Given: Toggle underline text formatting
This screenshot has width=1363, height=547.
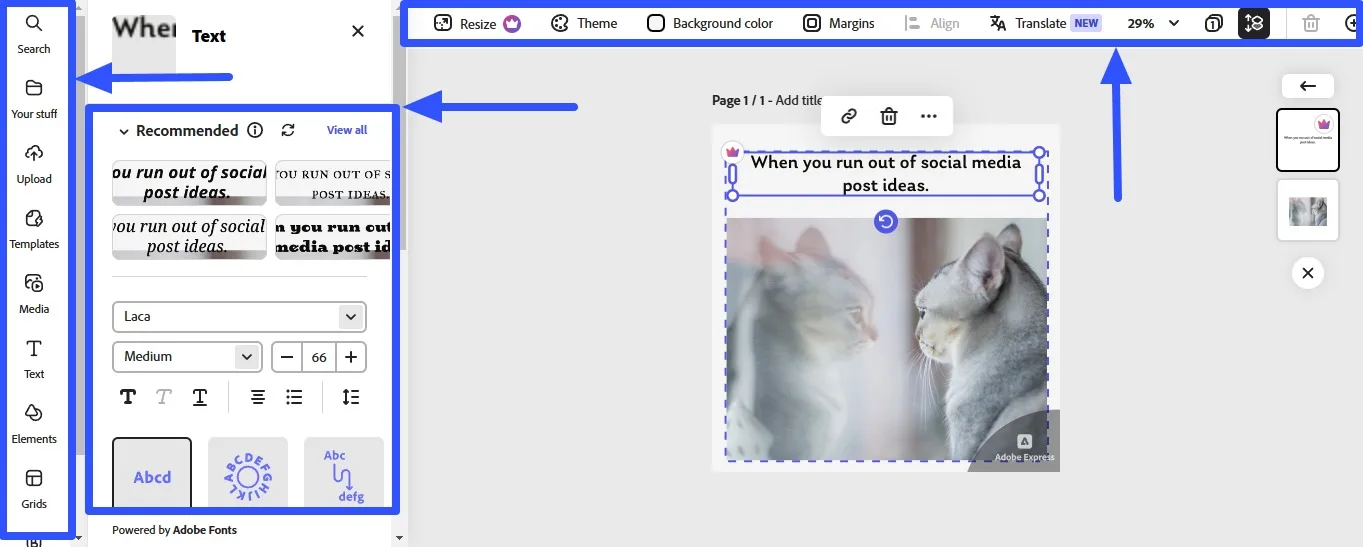Looking at the screenshot, I should (x=200, y=397).
